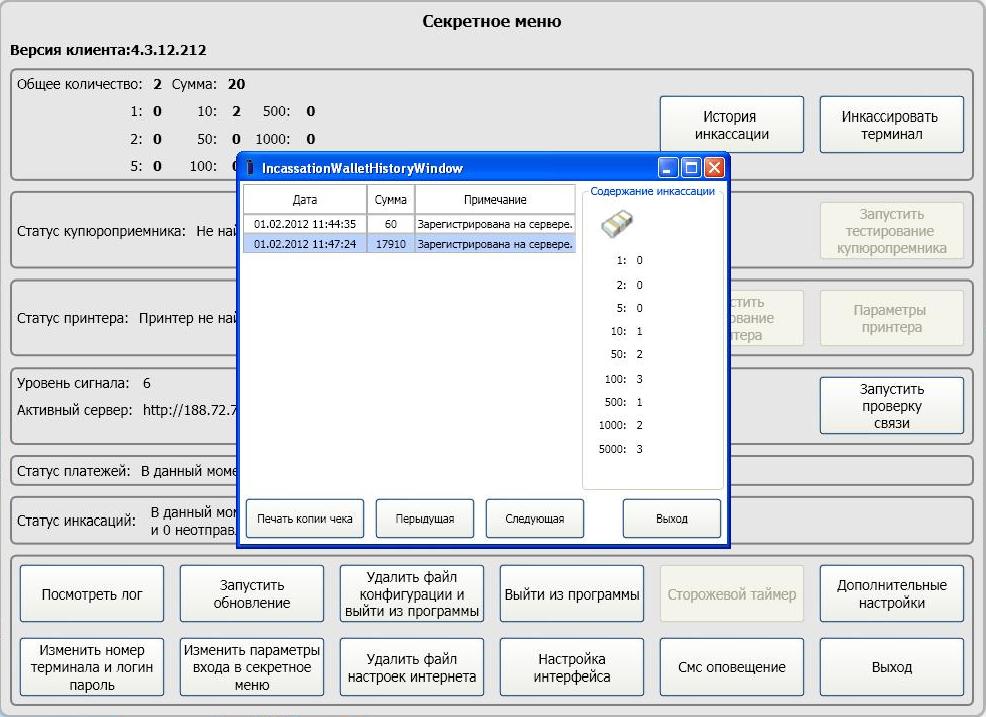Click the 'Содержание инкассации' group title

652,191
